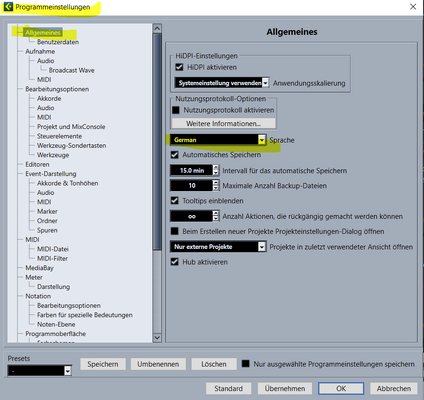Enable the Nutzungsprotokoll aktivieren checkbox
The width and height of the screenshot is (424, 400).
coord(176,110)
